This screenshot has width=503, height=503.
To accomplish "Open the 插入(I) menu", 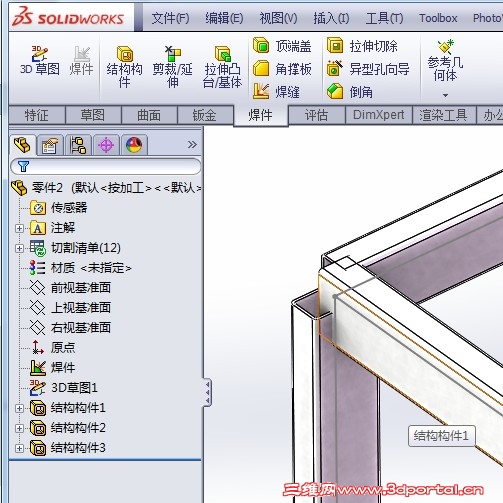I will pos(332,18).
